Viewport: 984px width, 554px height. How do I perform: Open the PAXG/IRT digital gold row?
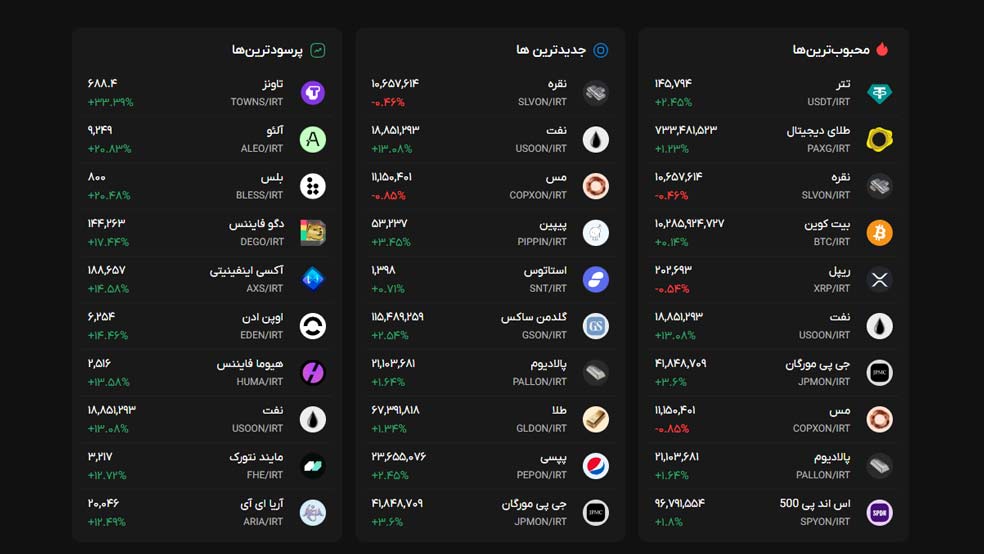[x=774, y=139]
